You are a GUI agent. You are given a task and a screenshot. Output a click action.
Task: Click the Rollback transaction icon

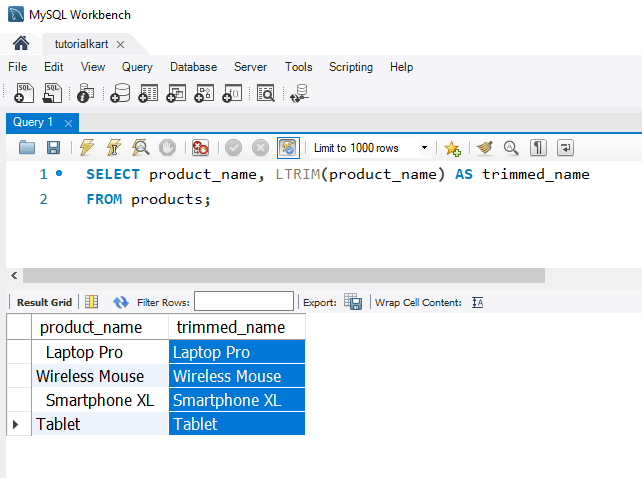pos(260,147)
